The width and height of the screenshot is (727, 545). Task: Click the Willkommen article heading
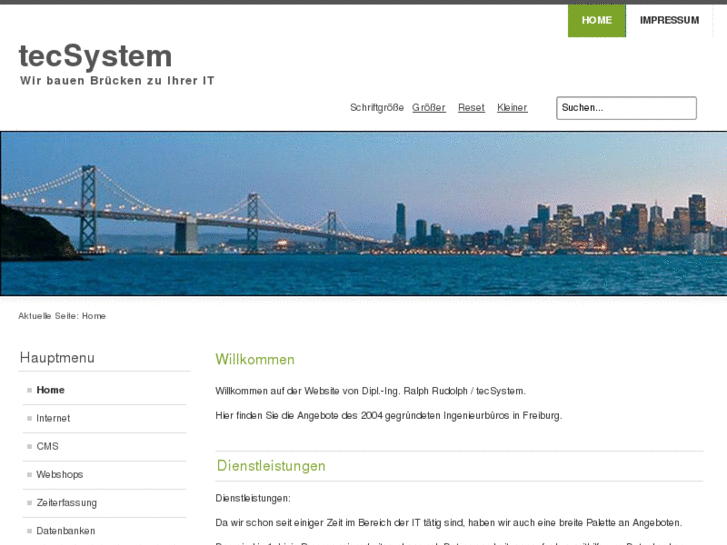[x=255, y=359]
